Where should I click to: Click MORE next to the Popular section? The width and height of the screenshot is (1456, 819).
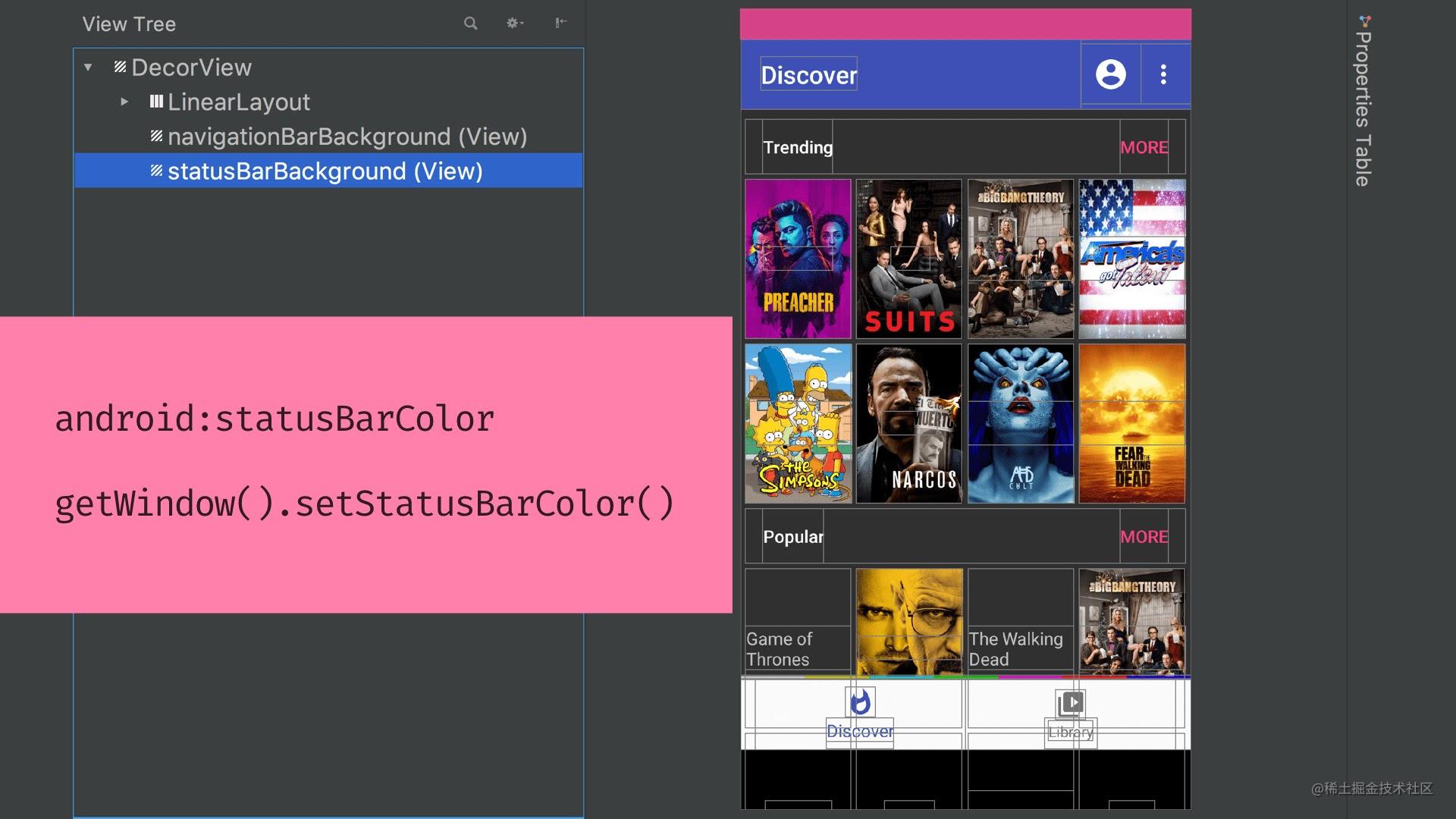[x=1144, y=537]
